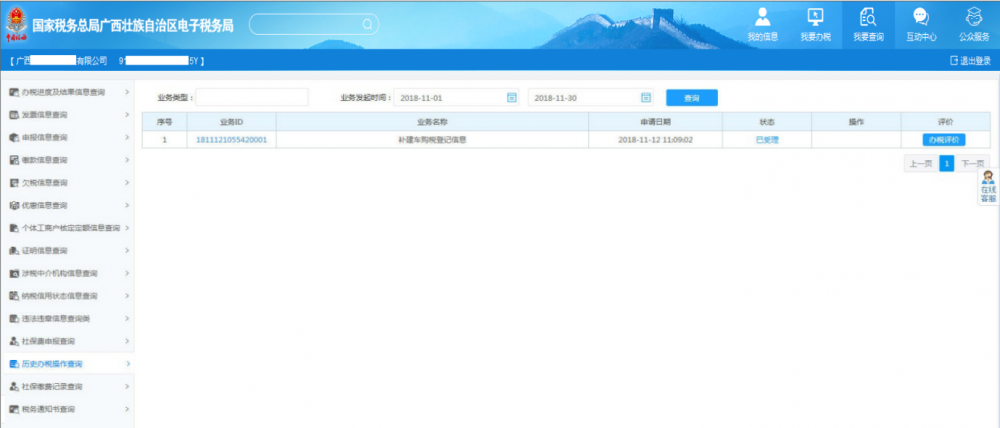Click the 我要办税 icon in header
Screen dimensions: 1000x428
coord(815,23)
